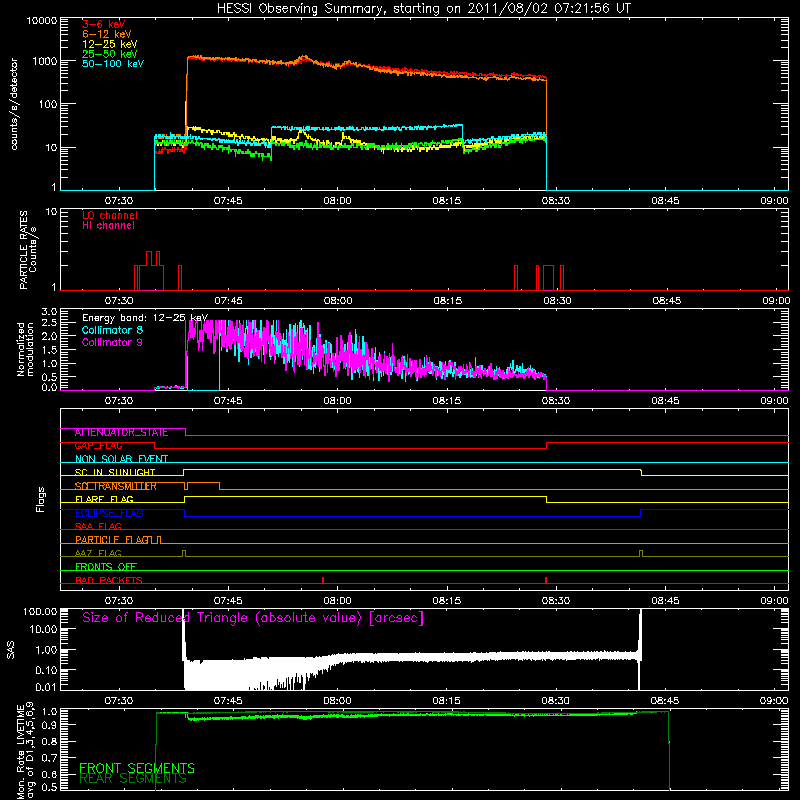Click the FRONT SEGMENTS legend label

click(x=137, y=768)
